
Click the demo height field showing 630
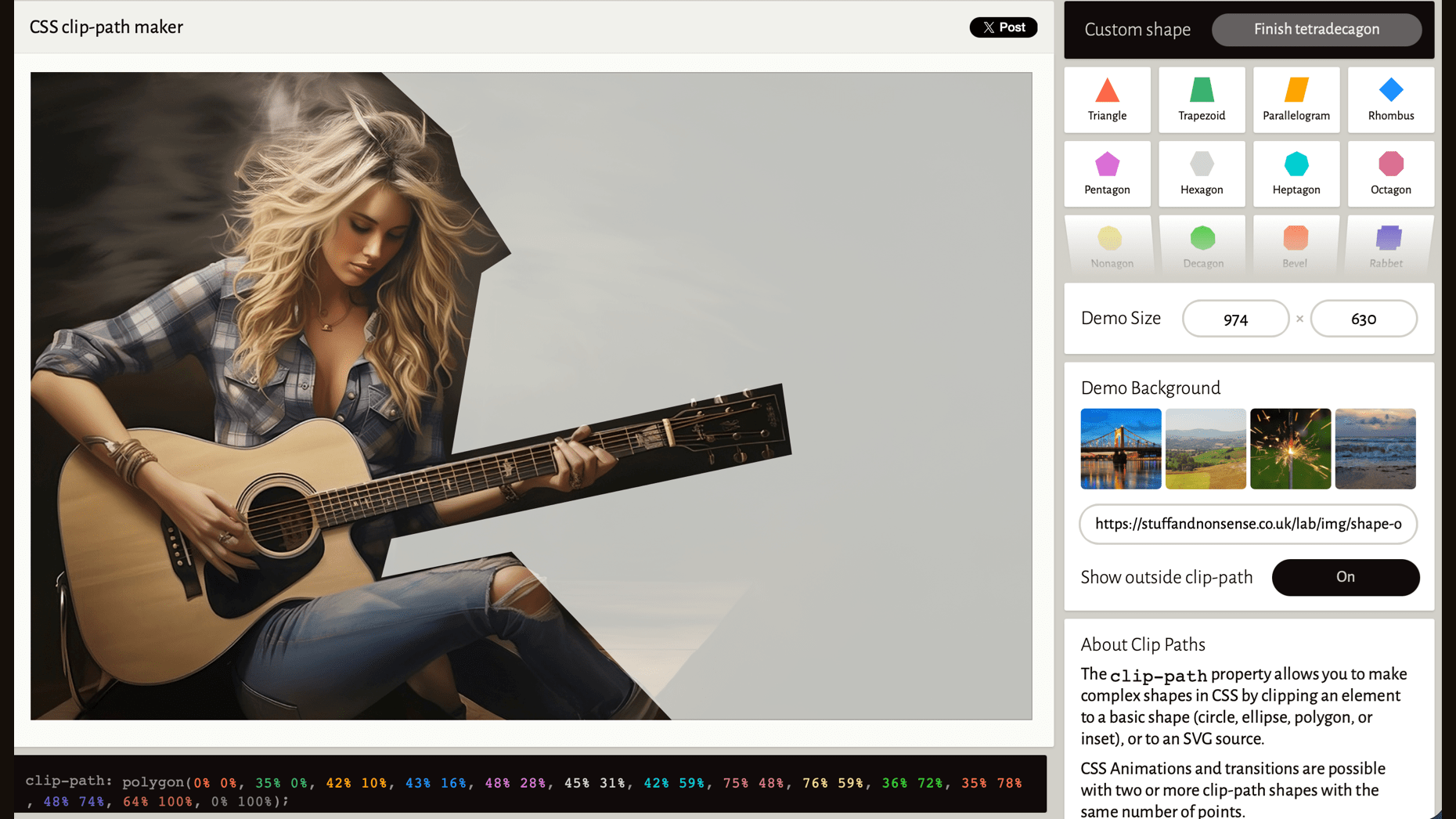coord(1363,319)
